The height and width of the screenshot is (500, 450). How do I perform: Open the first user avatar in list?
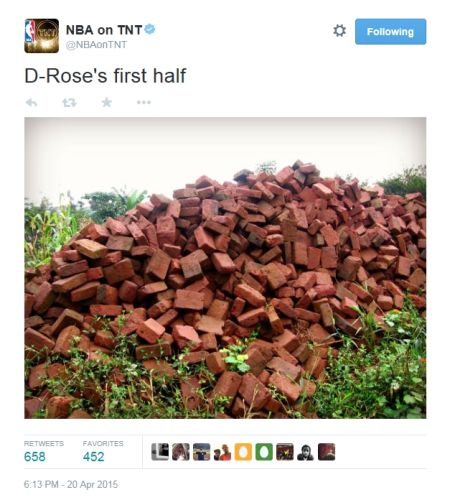pyautogui.click(x=160, y=452)
